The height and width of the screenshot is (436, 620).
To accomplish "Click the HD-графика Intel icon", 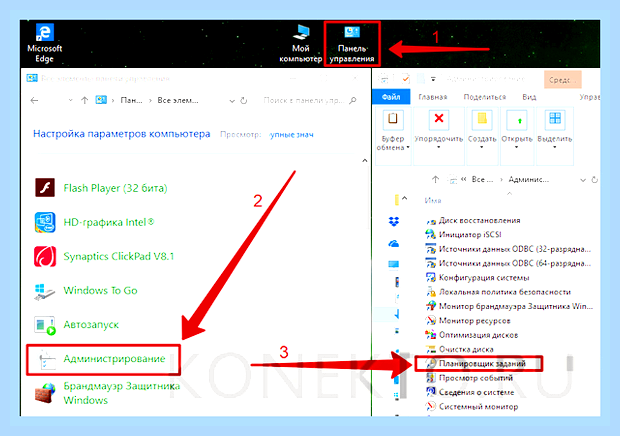I will [x=45, y=222].
